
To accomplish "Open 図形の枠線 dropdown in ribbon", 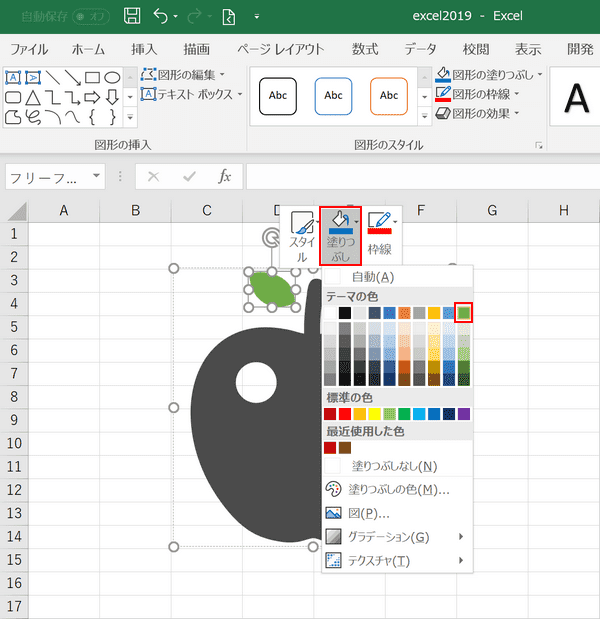I will point(478,94).
